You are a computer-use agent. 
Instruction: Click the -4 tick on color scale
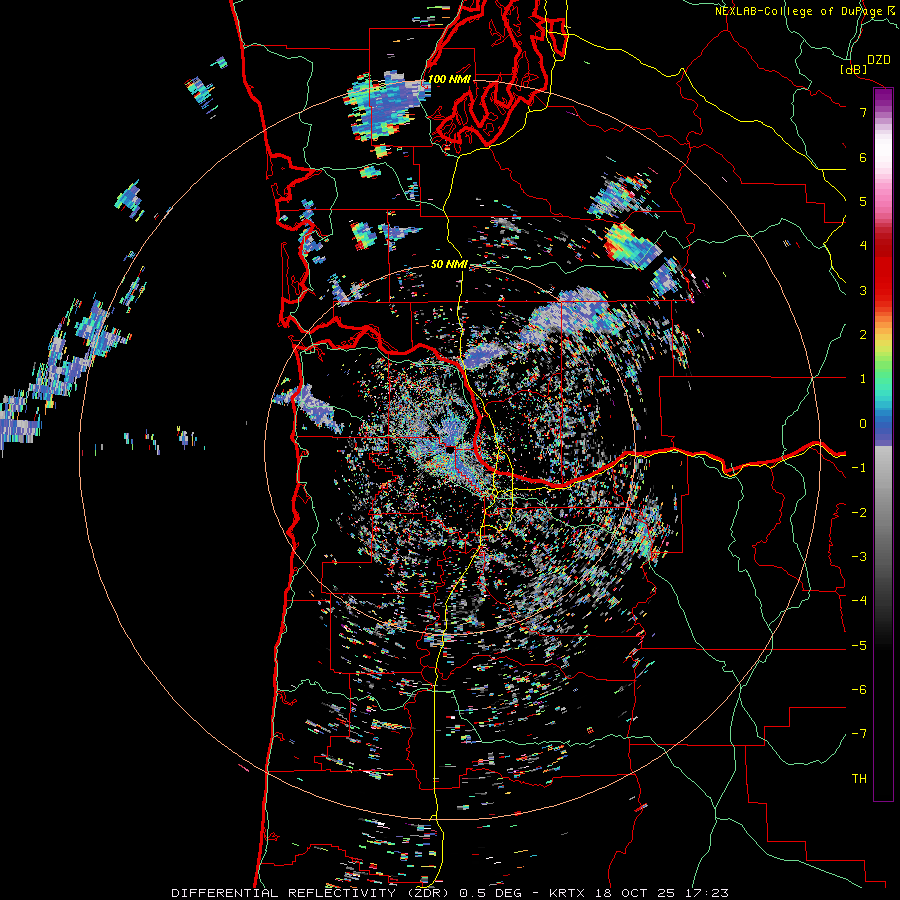click(x=859, y=601)
